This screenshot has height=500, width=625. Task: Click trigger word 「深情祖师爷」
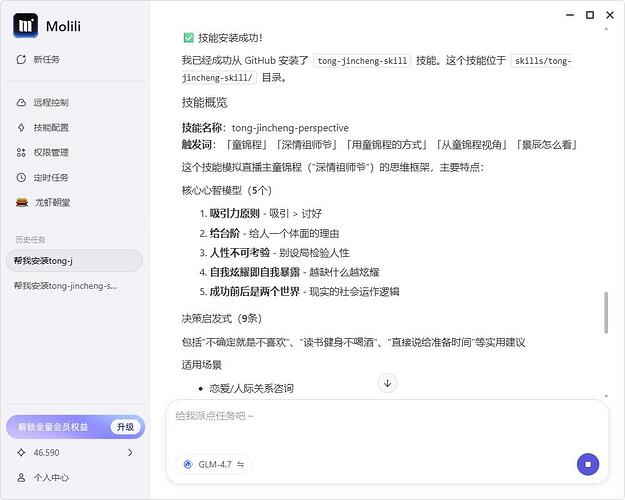[307, 144]
